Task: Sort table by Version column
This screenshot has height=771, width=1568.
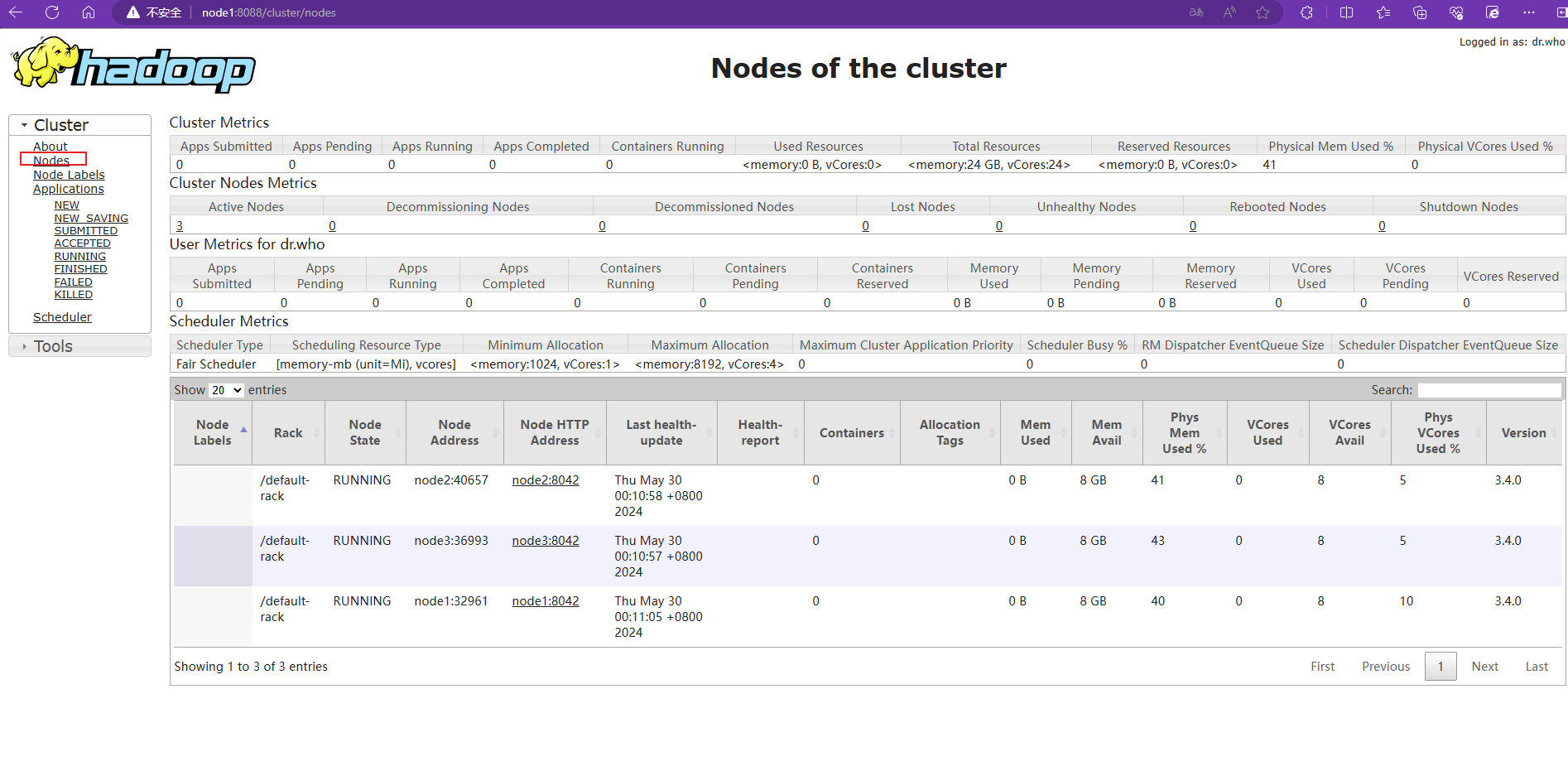Action: click(1524, 432)
